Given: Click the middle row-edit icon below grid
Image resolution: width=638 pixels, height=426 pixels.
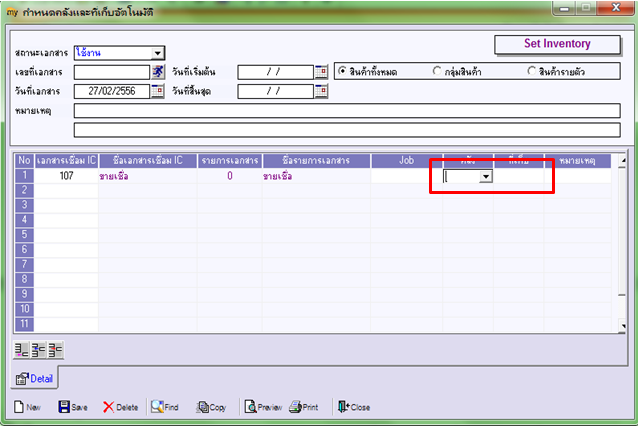Looking at the screenshot, I should click(x=39, y=350).
